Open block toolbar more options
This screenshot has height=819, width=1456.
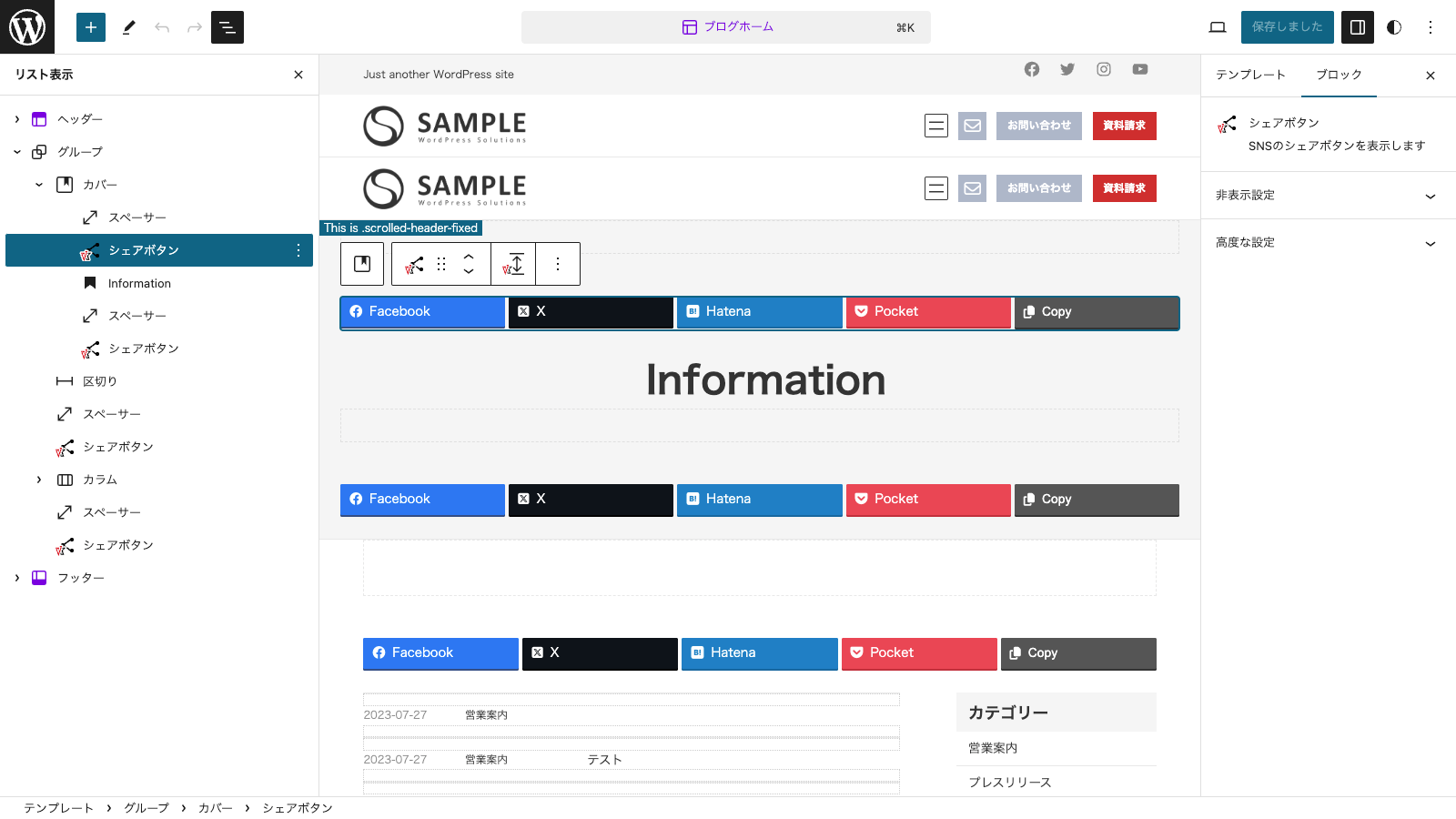click(x=558, y=264)
